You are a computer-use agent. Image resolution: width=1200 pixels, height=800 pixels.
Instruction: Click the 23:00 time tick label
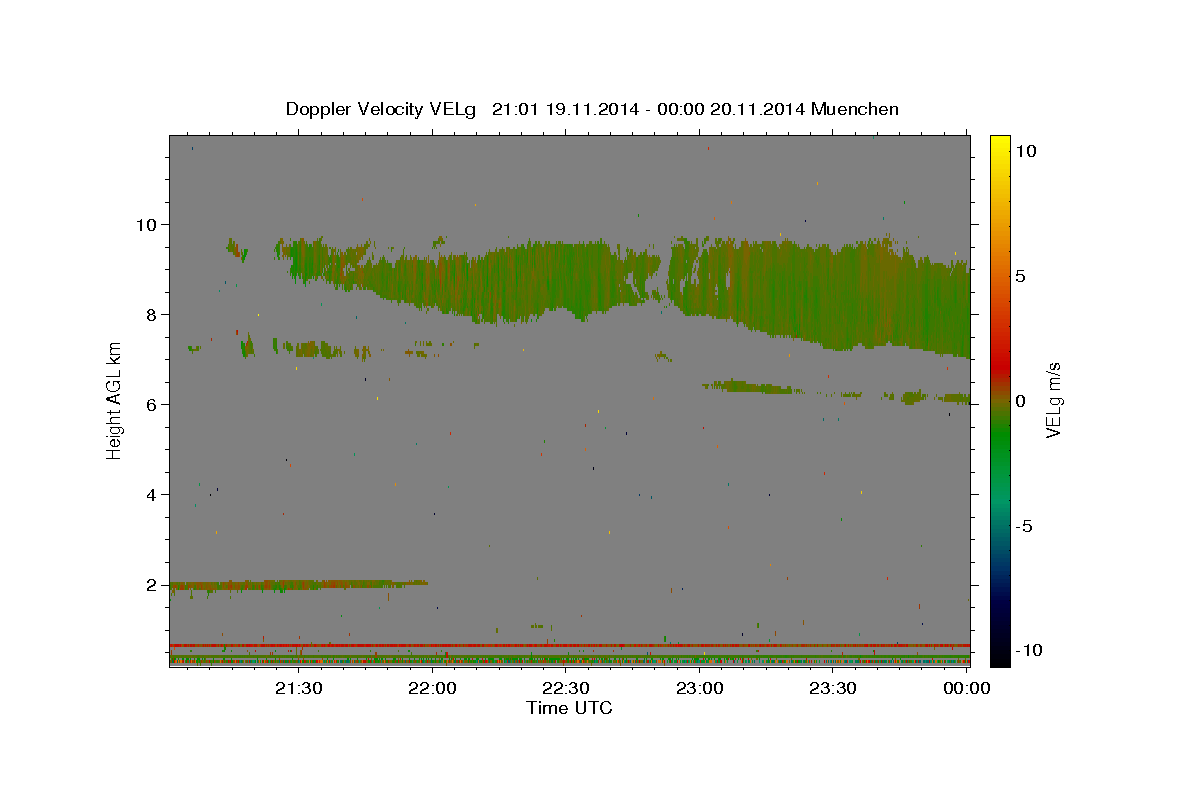click(700, 687)
